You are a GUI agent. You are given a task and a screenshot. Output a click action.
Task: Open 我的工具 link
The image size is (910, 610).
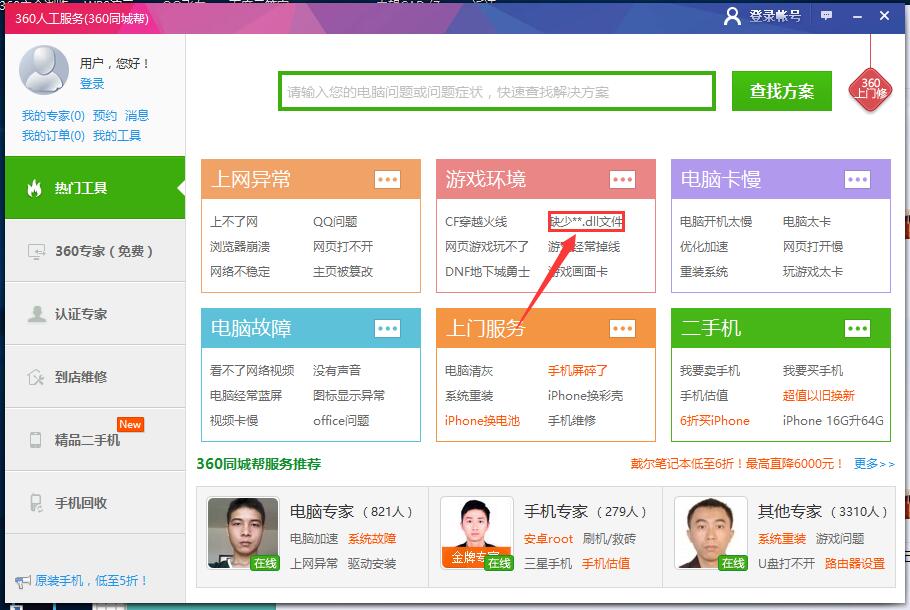click(117, 136)
